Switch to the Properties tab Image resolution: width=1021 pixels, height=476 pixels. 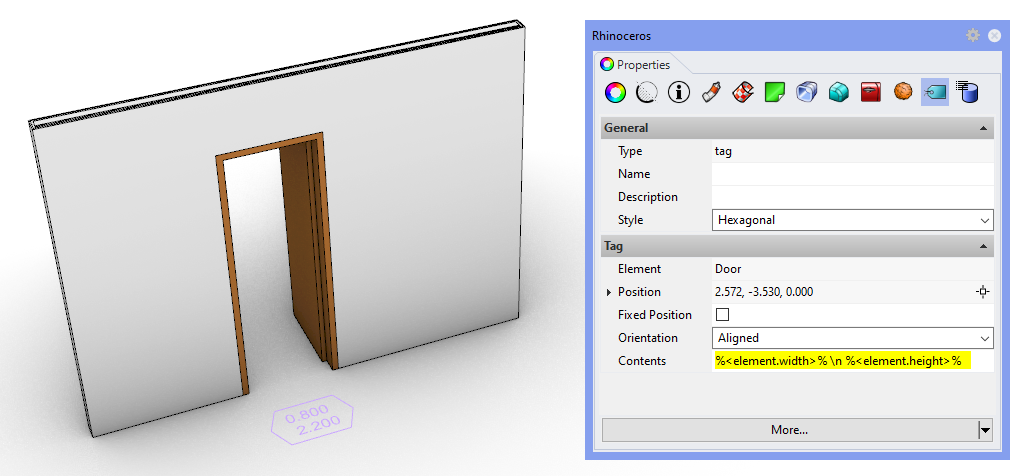(636, 64)
